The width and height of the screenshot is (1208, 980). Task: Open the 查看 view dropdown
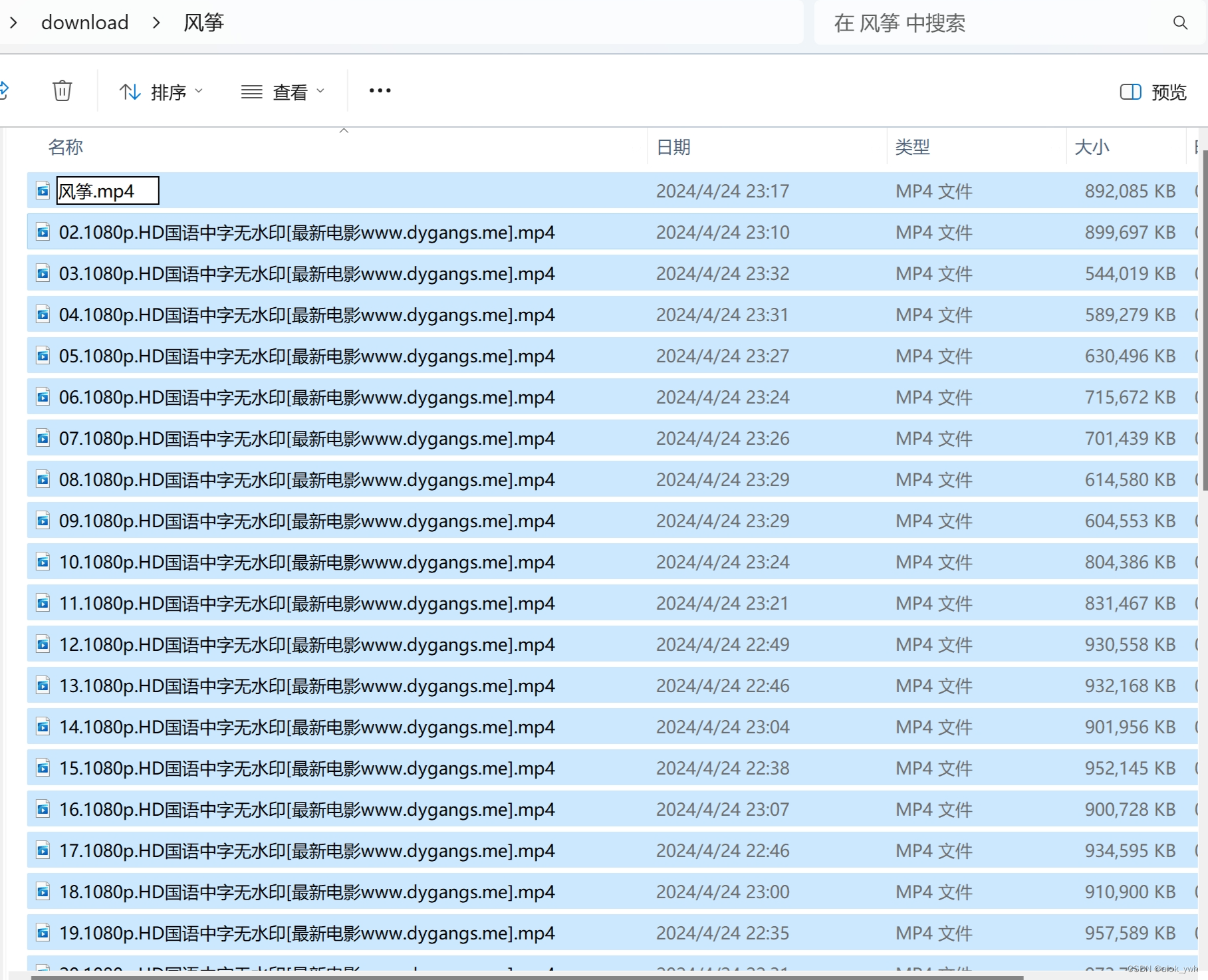283,92
